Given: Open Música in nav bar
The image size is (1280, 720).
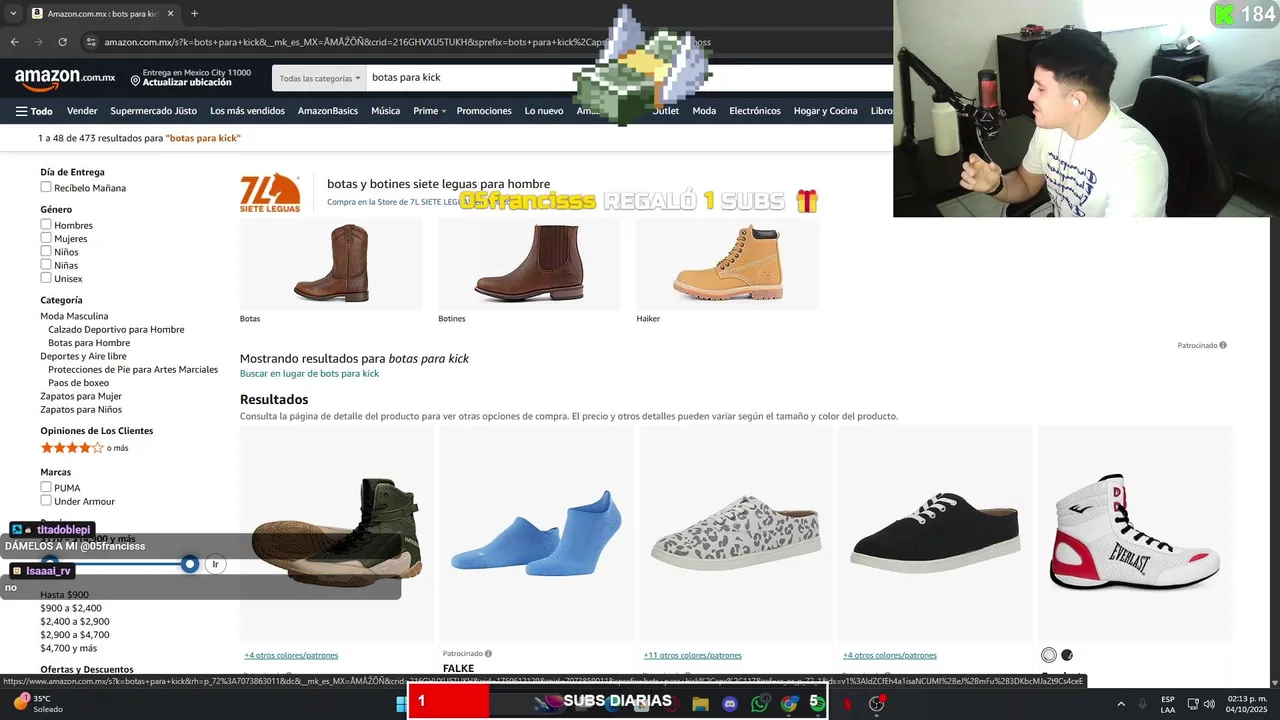Looking at the screenshot, I should tap(385, 111).
